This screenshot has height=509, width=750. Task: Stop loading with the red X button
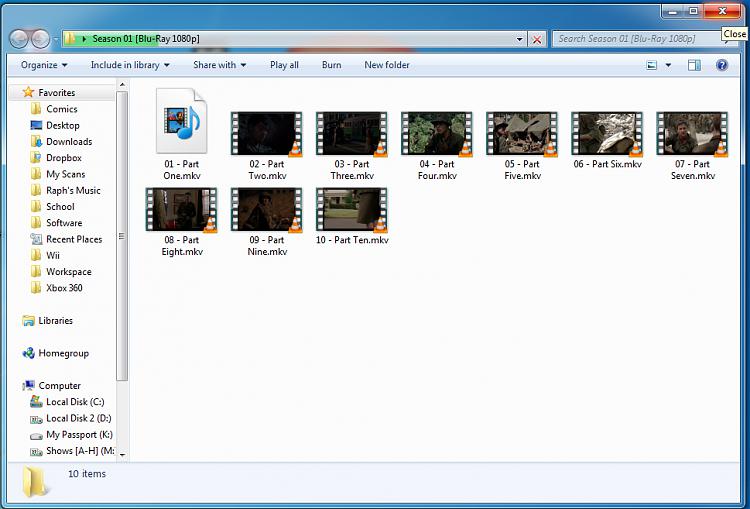click(537, 39)
